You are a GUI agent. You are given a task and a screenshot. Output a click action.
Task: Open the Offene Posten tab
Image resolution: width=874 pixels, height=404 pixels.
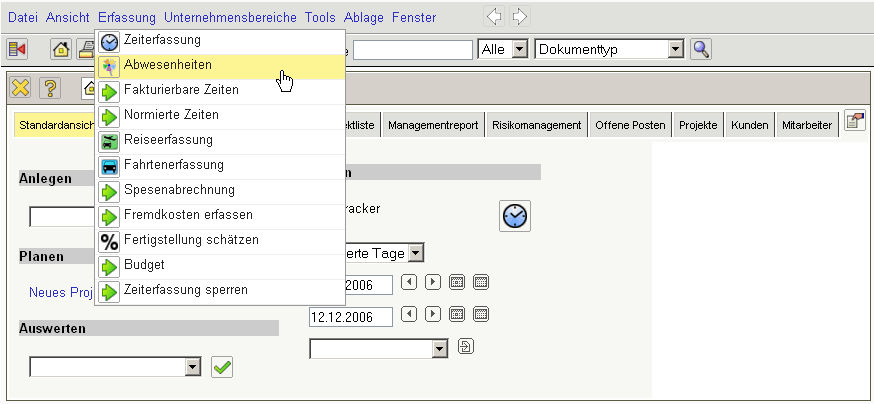[630, 125]
